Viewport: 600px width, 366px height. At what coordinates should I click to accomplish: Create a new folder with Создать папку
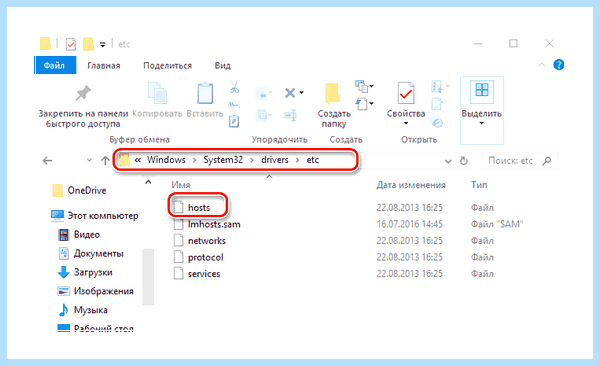pyautogui.click(x=334, y=106)
